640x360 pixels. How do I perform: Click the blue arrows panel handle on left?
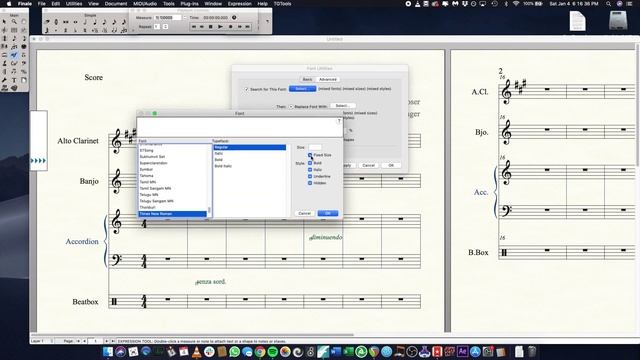pos(38,161)
